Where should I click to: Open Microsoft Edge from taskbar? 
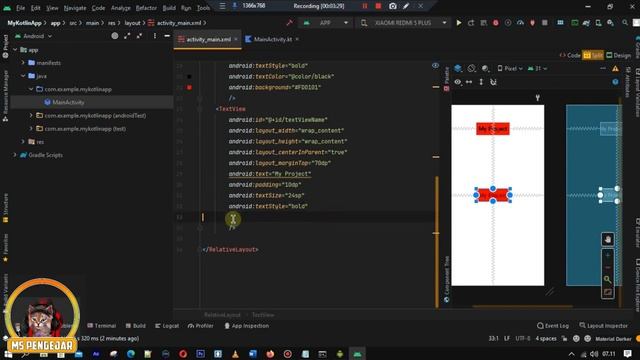pos(131,354)
